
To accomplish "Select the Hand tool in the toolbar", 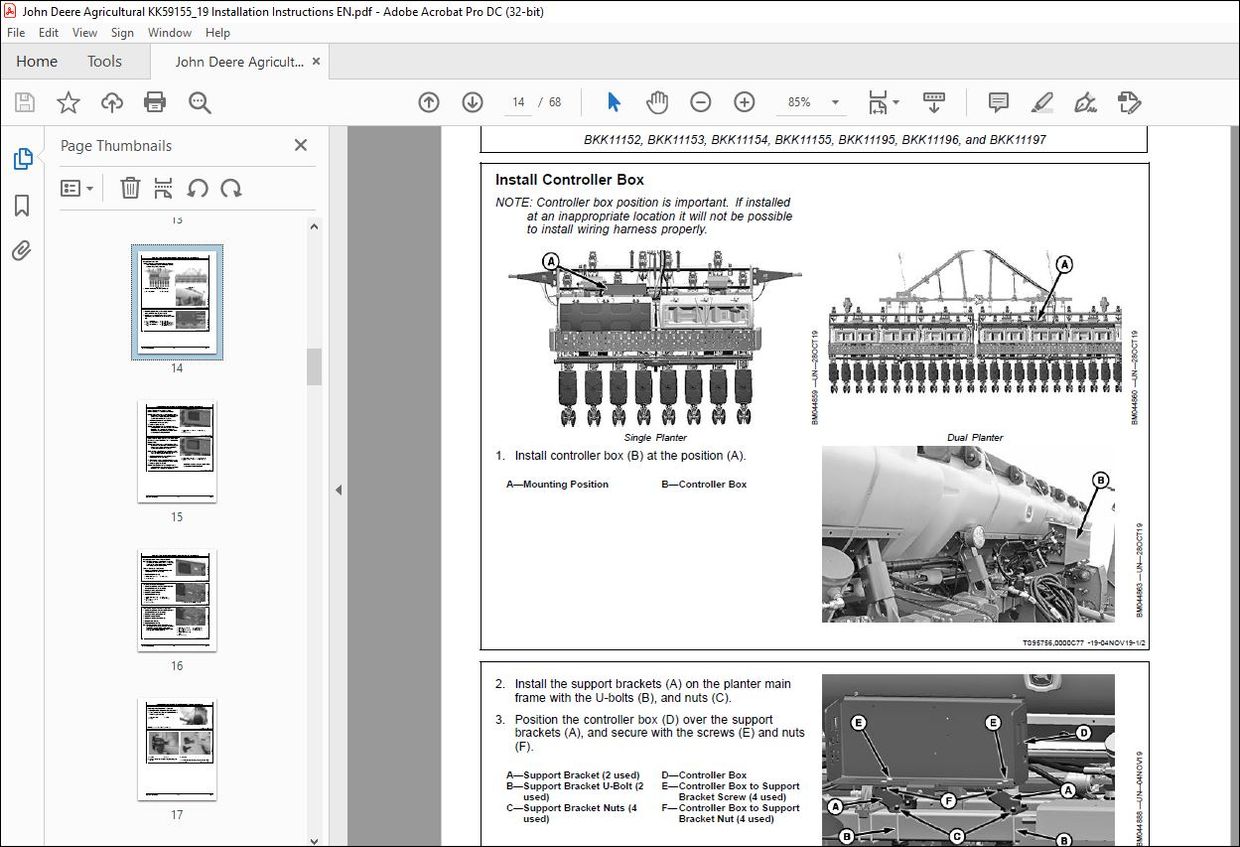I will [657, 101].
